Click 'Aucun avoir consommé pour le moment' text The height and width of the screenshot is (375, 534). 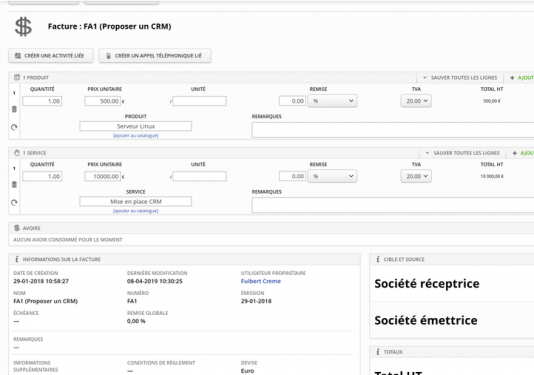point(68,240)
